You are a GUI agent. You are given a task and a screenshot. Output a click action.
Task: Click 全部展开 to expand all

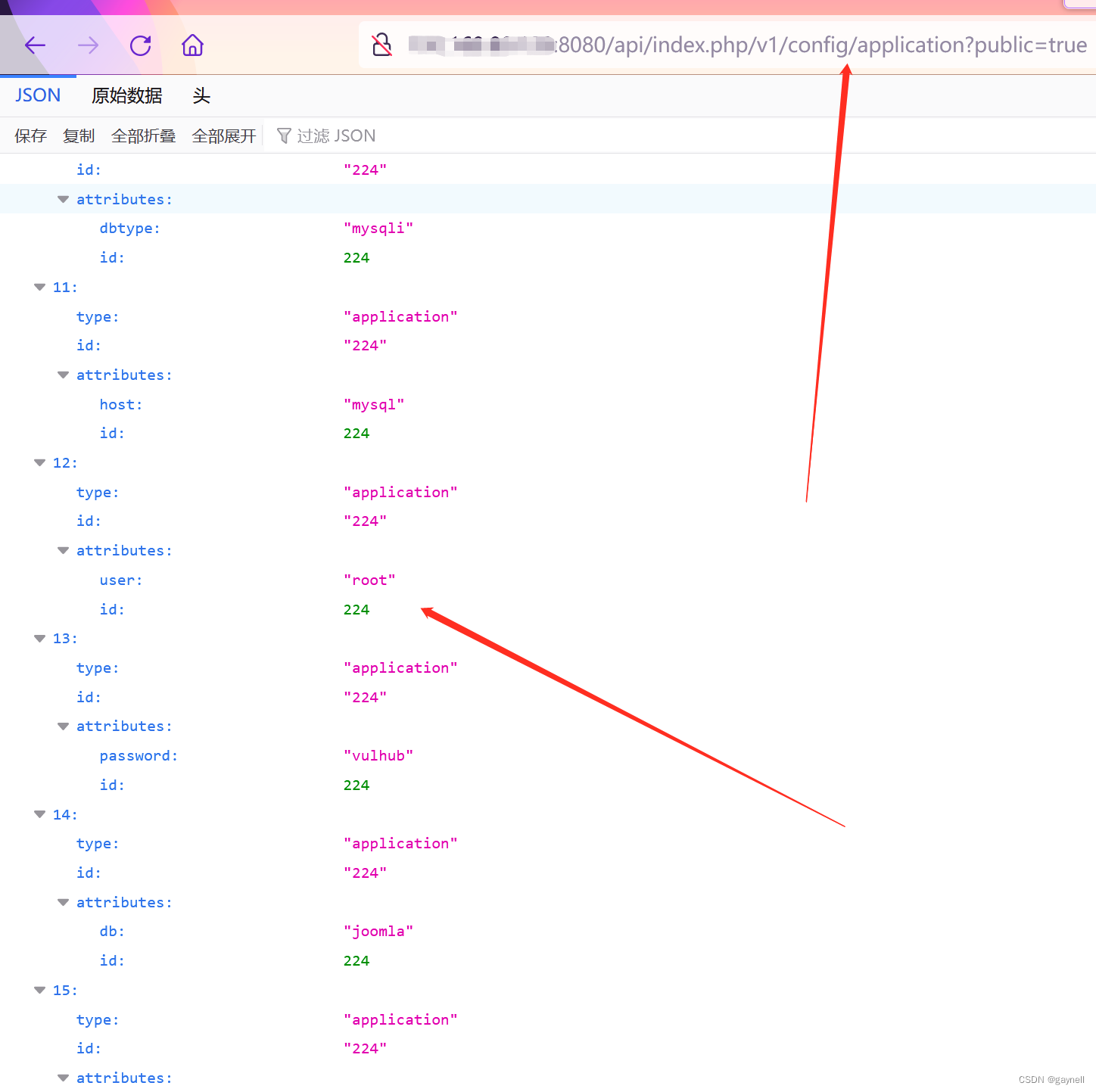(224, 135)
